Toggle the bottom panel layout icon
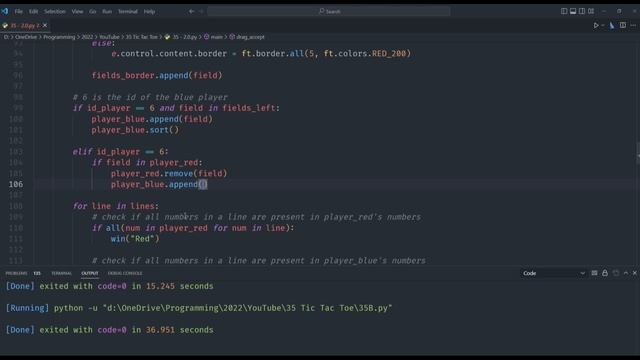 [x=573, y=11]
